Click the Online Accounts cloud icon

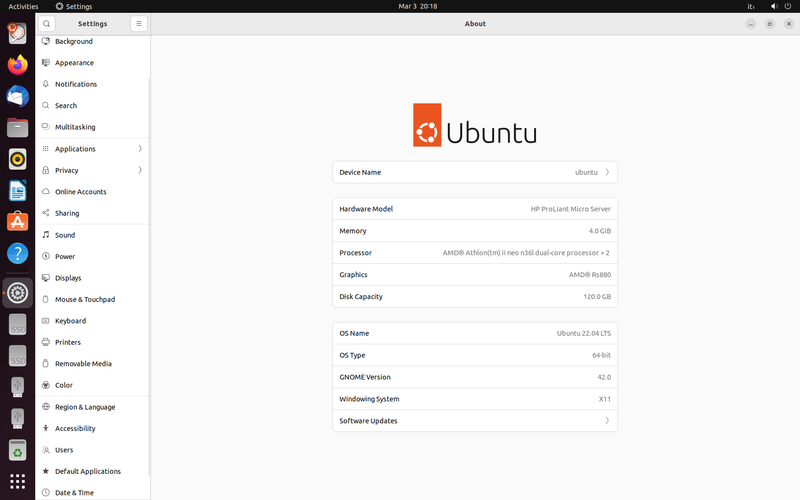click(x=46, y=192)
